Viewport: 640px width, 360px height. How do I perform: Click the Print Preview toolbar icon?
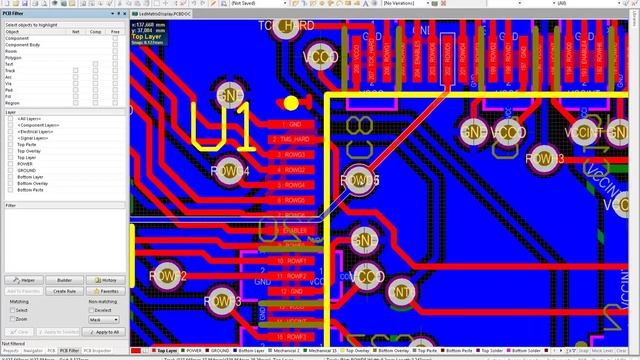click(44, 3)
